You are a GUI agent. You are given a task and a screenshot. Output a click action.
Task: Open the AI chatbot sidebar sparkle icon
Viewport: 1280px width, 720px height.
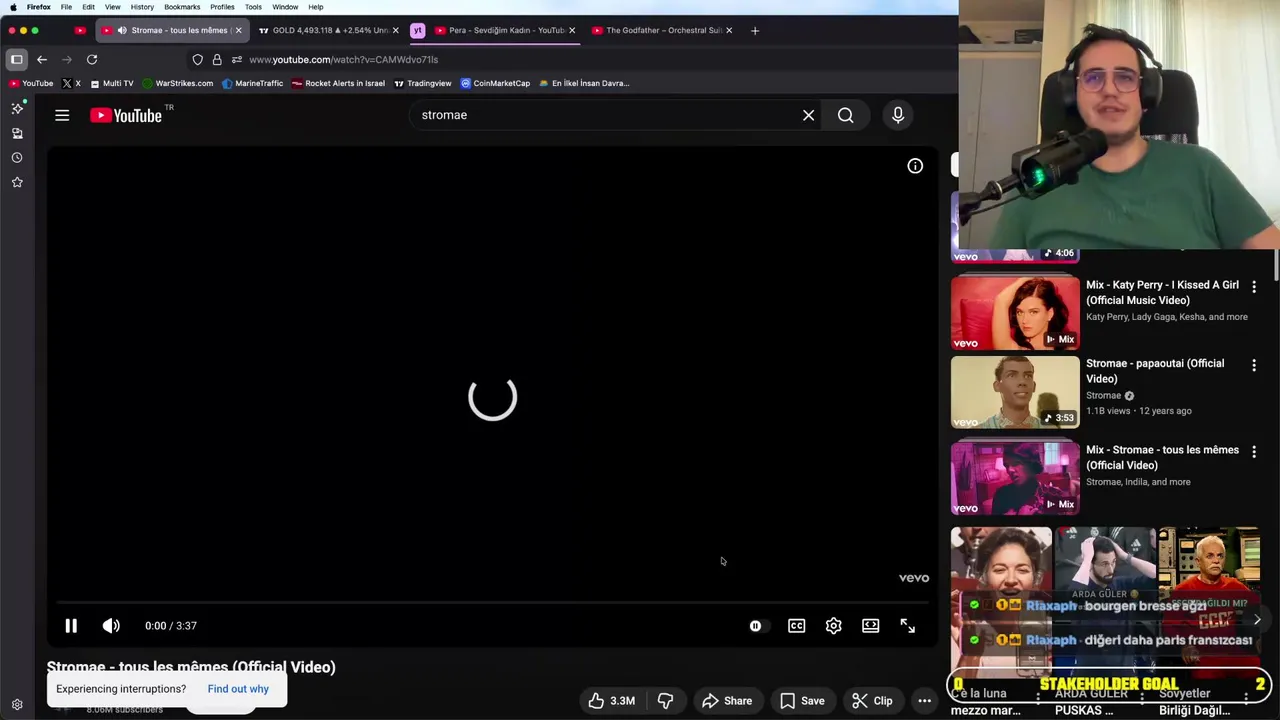pyautogui.click(x=17, y=108)
